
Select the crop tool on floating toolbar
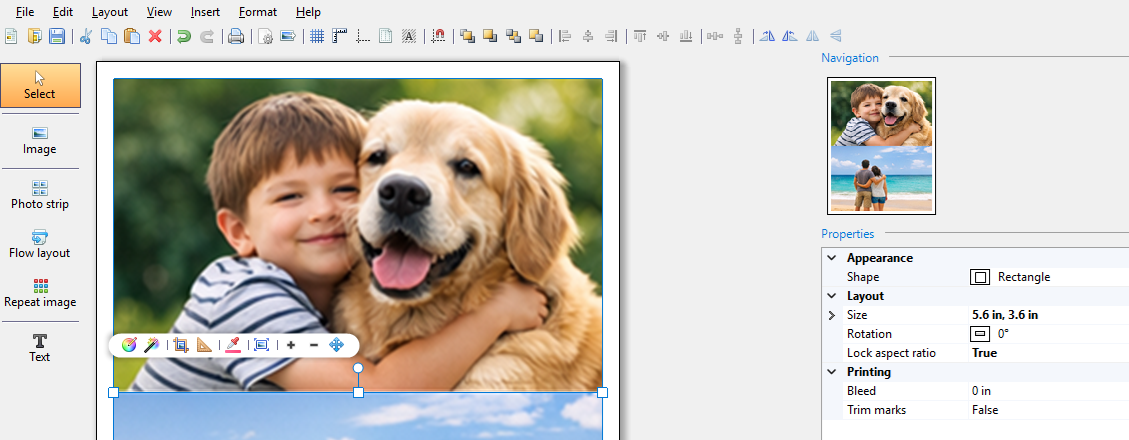pyautogui.click(x=181, y=345)
